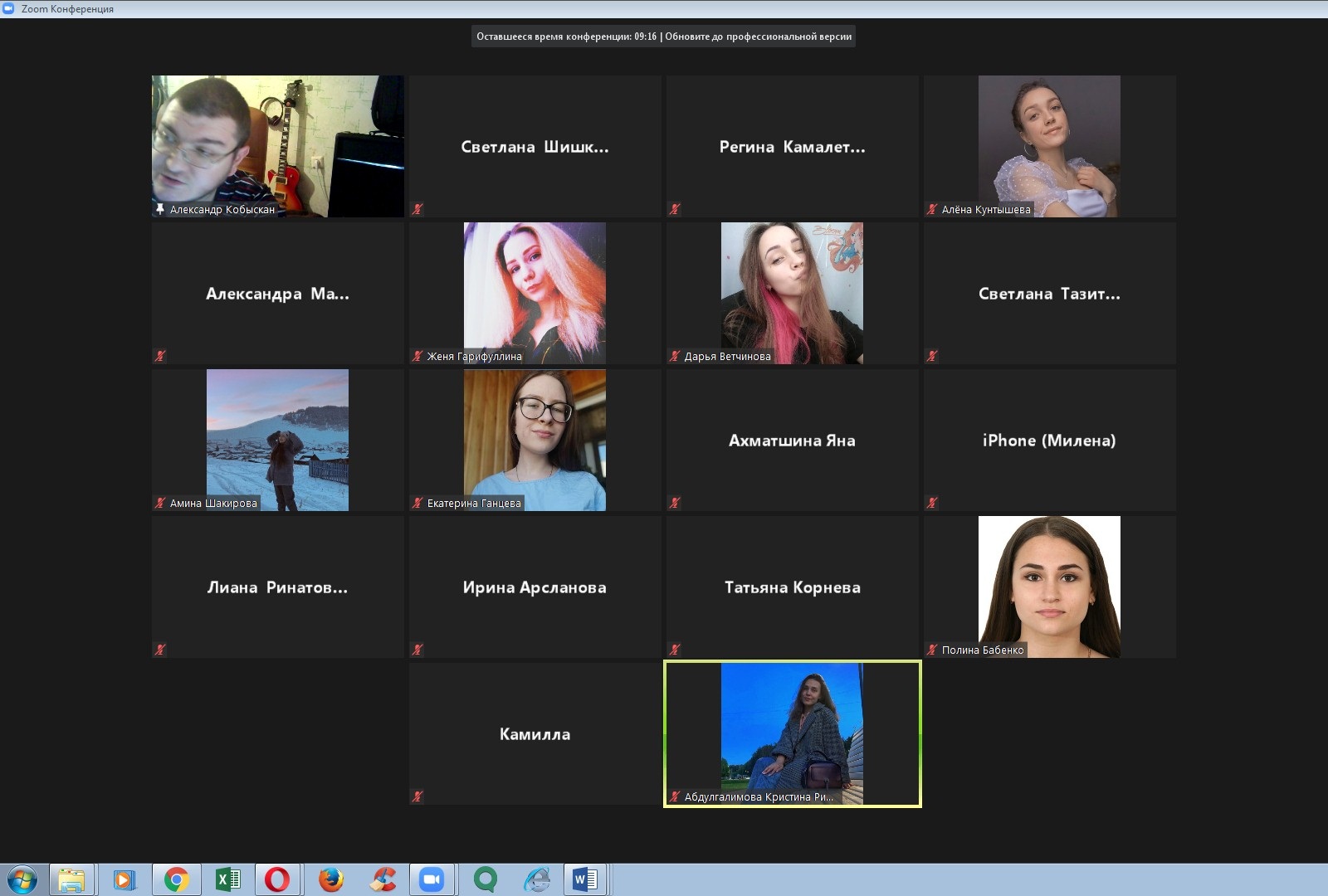1328x896 pixels.
Task: Open Opera browser in the taskbar
Action: pyautogui.click(x=277, y=879)
